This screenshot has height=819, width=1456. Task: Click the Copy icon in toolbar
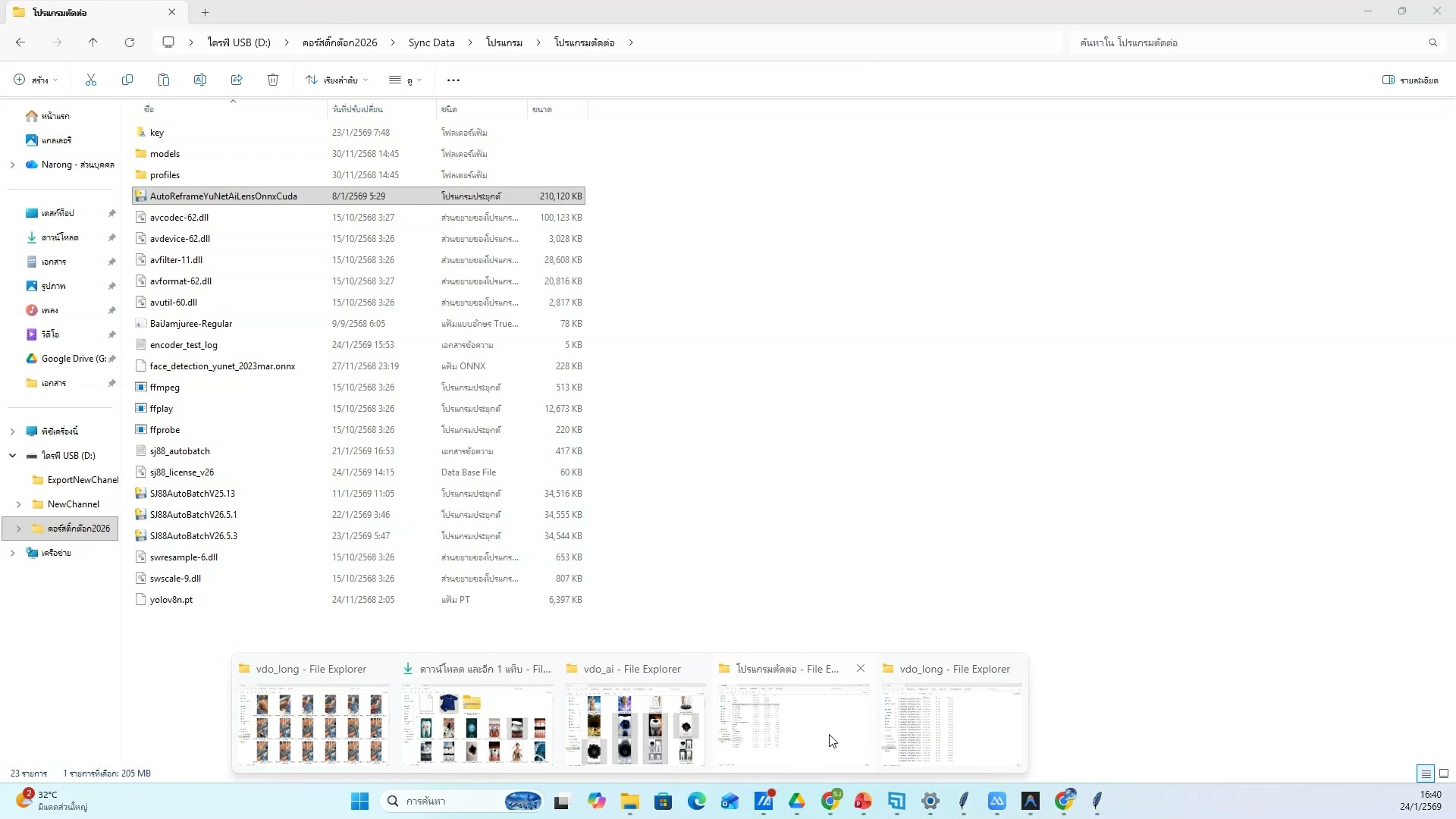127,80
